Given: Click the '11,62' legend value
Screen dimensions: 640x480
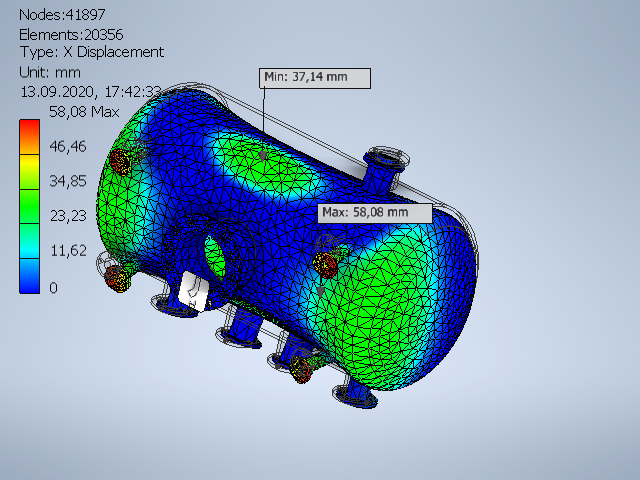Looking at the screenshot, I should click(68, 251).
